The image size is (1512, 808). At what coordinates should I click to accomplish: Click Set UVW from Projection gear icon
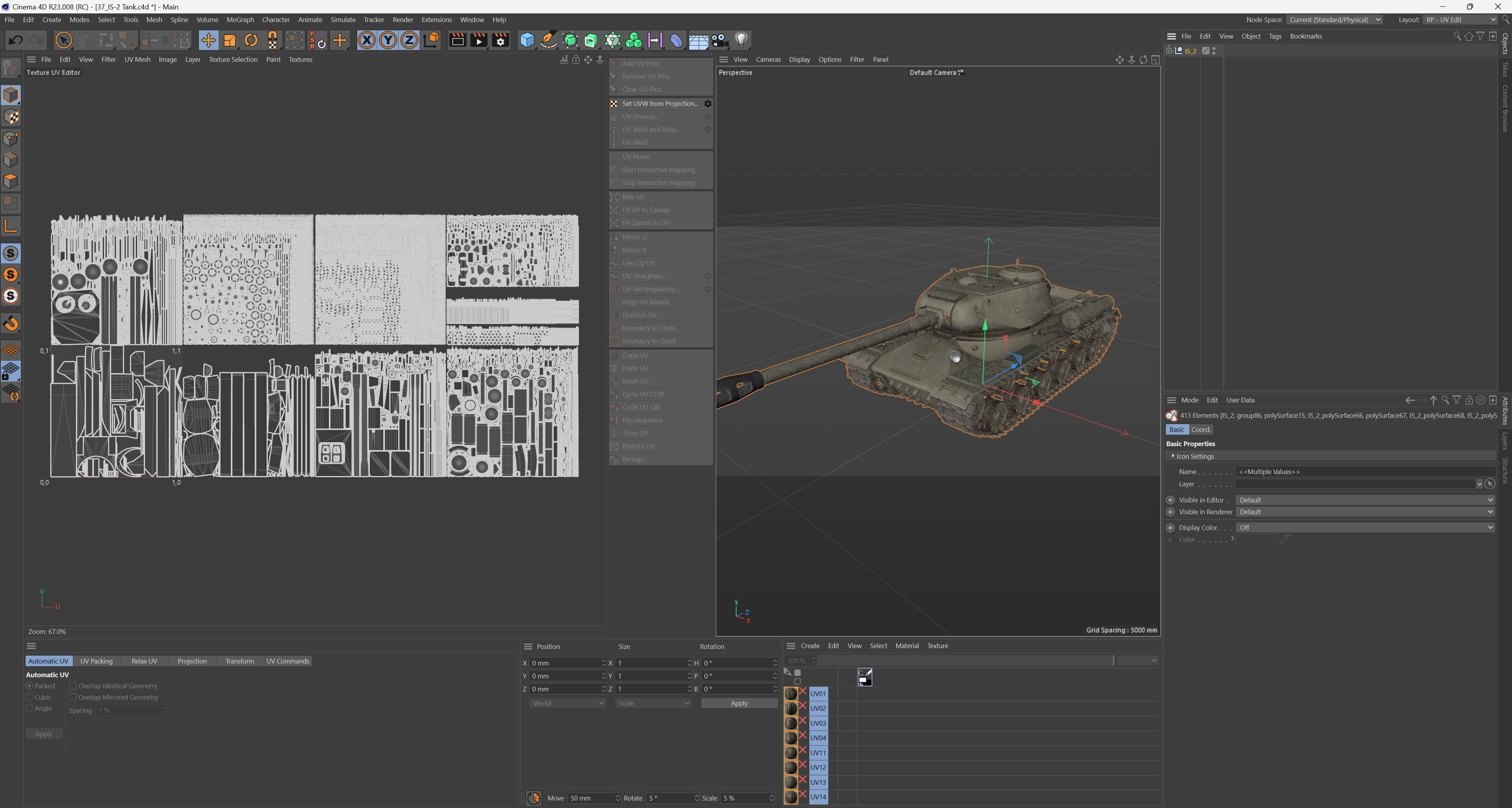[708, 104]
